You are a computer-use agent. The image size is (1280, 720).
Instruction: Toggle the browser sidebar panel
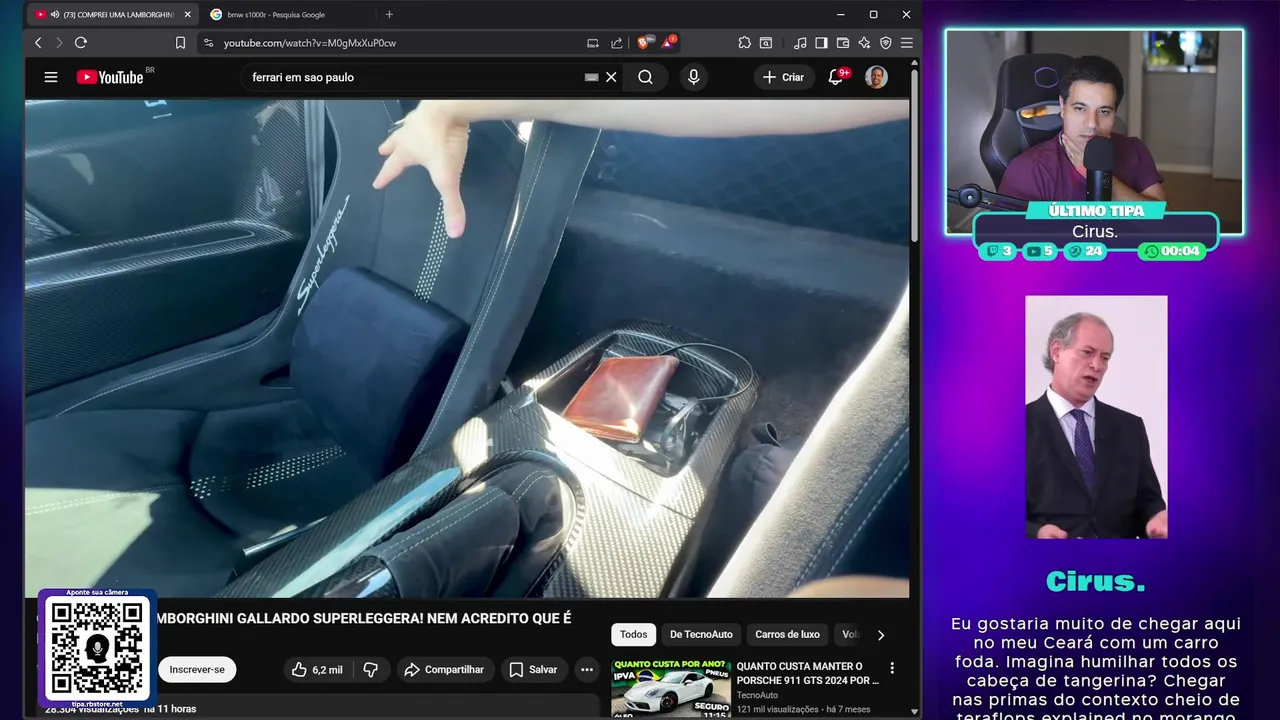click(821, 43)
